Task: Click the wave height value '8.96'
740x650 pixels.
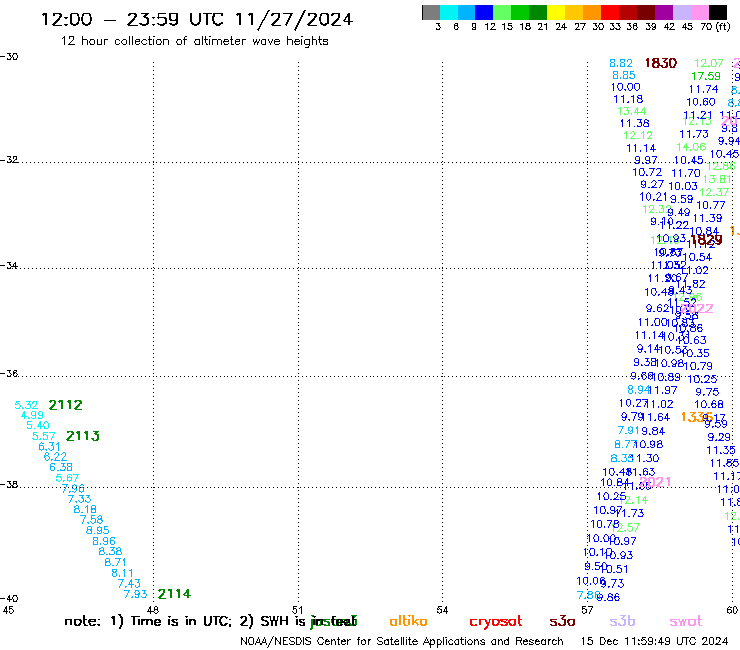Action: [104, 541]
